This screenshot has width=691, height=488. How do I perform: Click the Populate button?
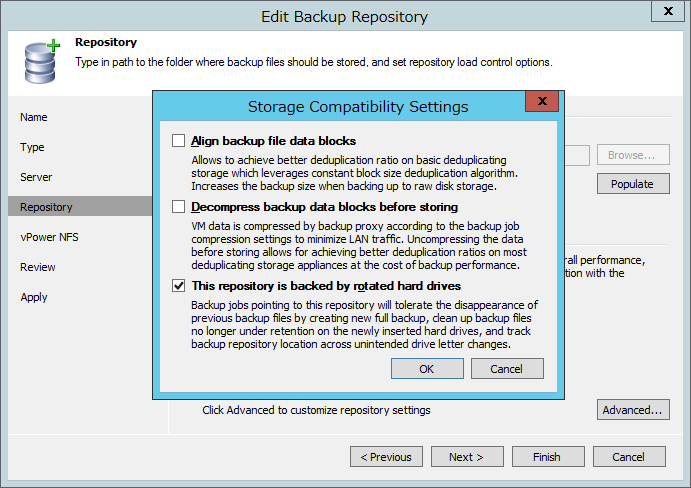633,183
